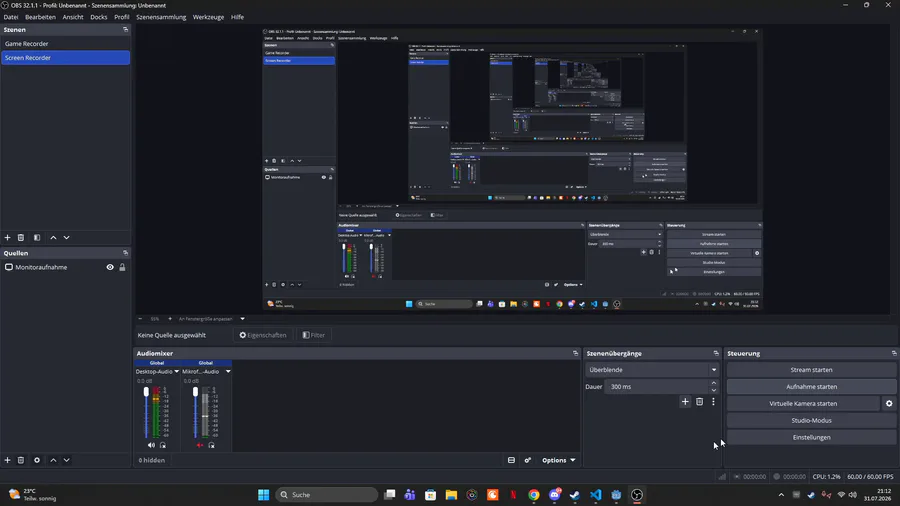This screenshot has width=900, height=506.
Task: Zoom out the preview with minus icon
Action: coord(140,318)
